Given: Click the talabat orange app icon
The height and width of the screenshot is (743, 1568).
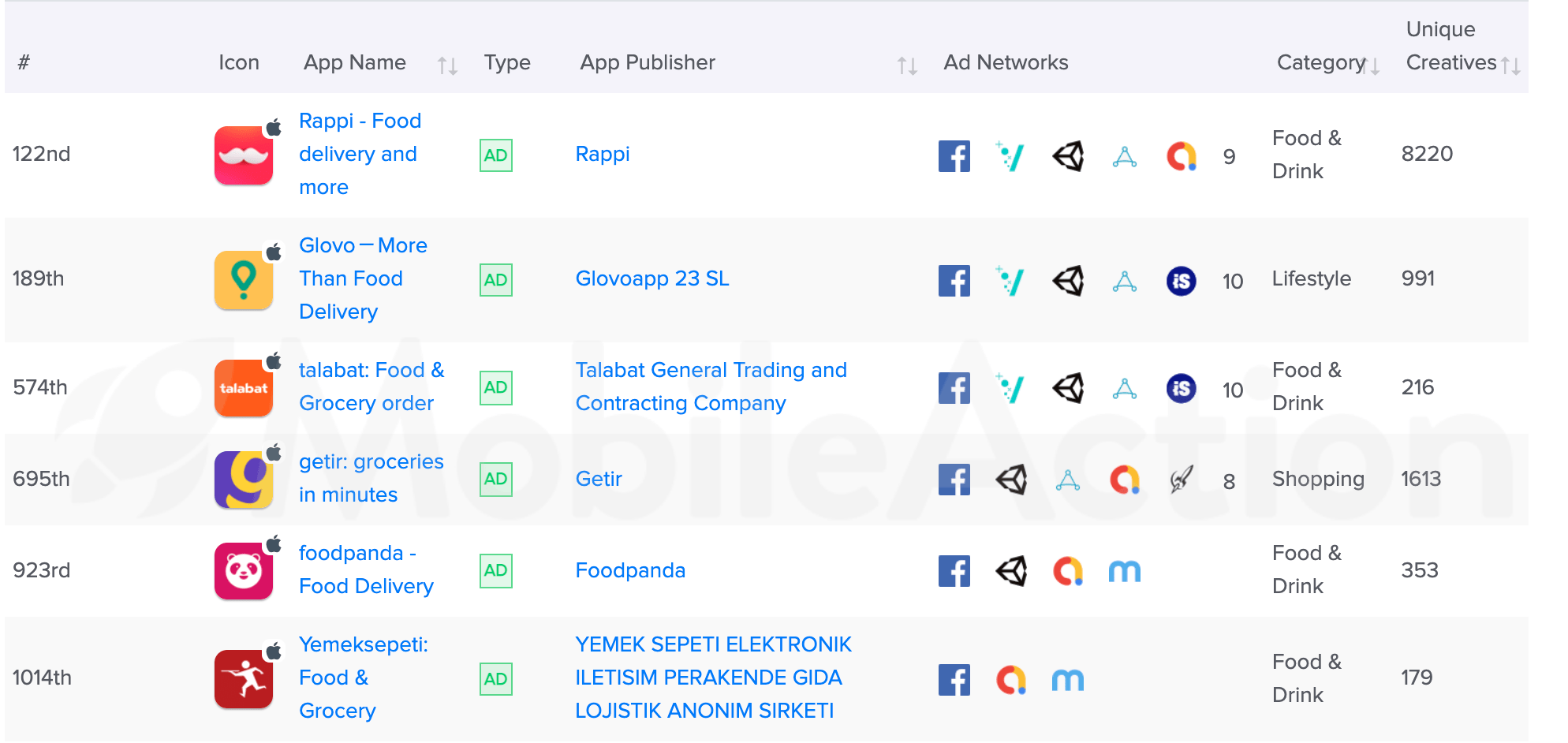Looking at the screenshot, I should click(244, 388).
